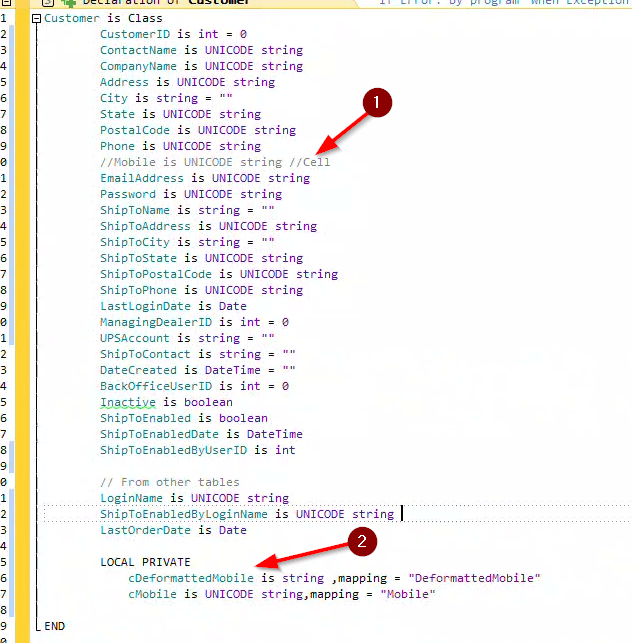Click the ShipToState declaration
Image resolution: width=632 pixels, height=643 pixels.
[x=201, y=258]
